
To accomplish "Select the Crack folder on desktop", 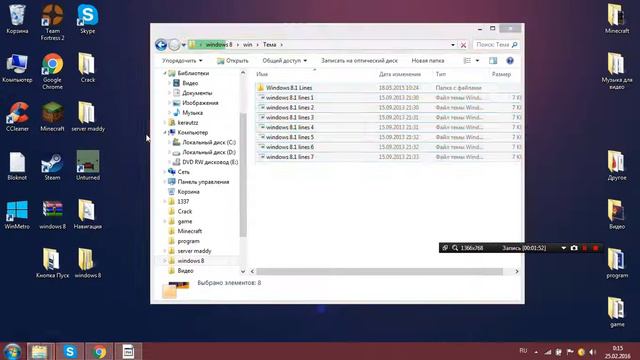I will click(x=87, y=67).
